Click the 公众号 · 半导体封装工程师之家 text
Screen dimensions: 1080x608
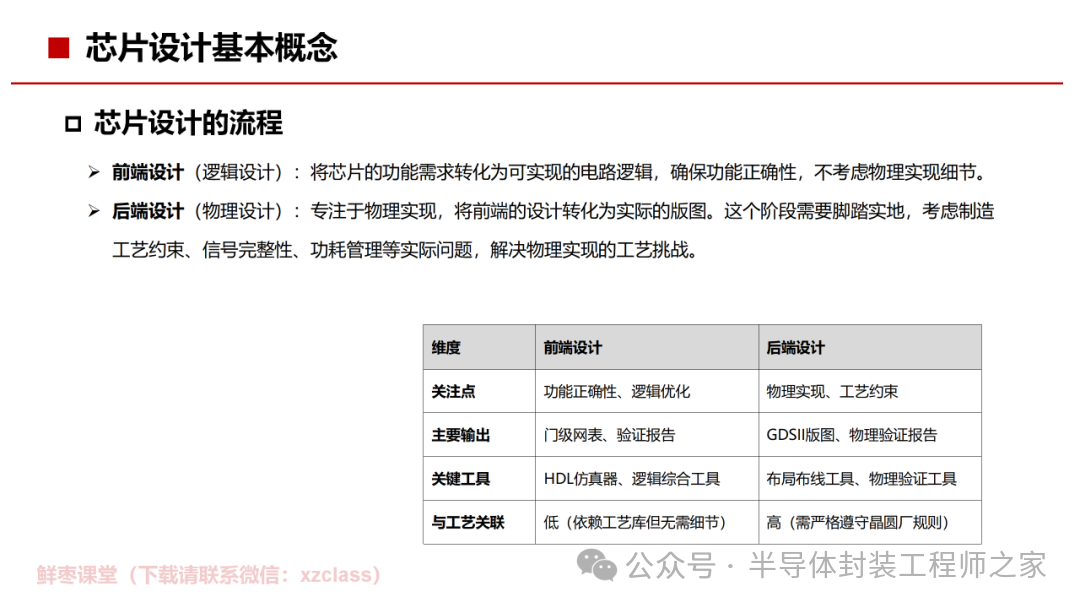(835, 566)
